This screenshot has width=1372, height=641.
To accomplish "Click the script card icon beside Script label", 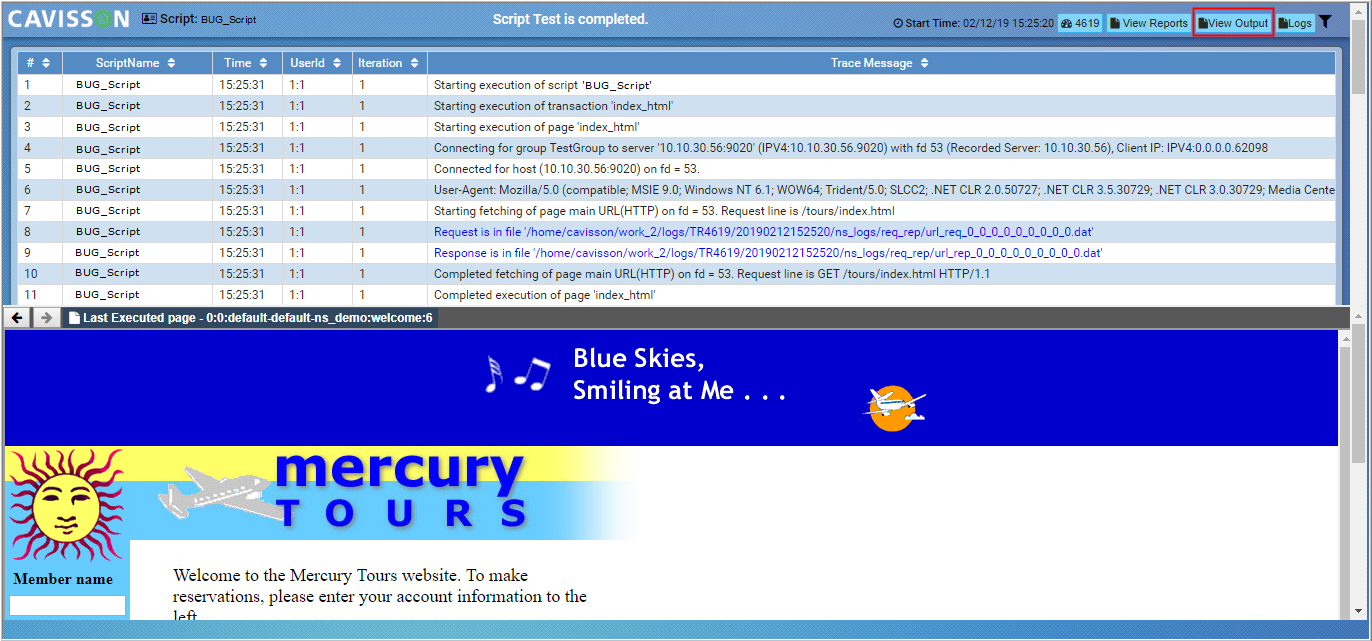I will (149, 19).
